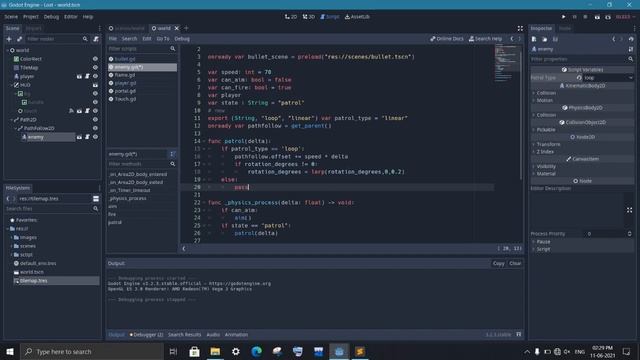Screen dimensions: 640x360
Task: Expand the bottom panel icon
Action: pos(519,334)
